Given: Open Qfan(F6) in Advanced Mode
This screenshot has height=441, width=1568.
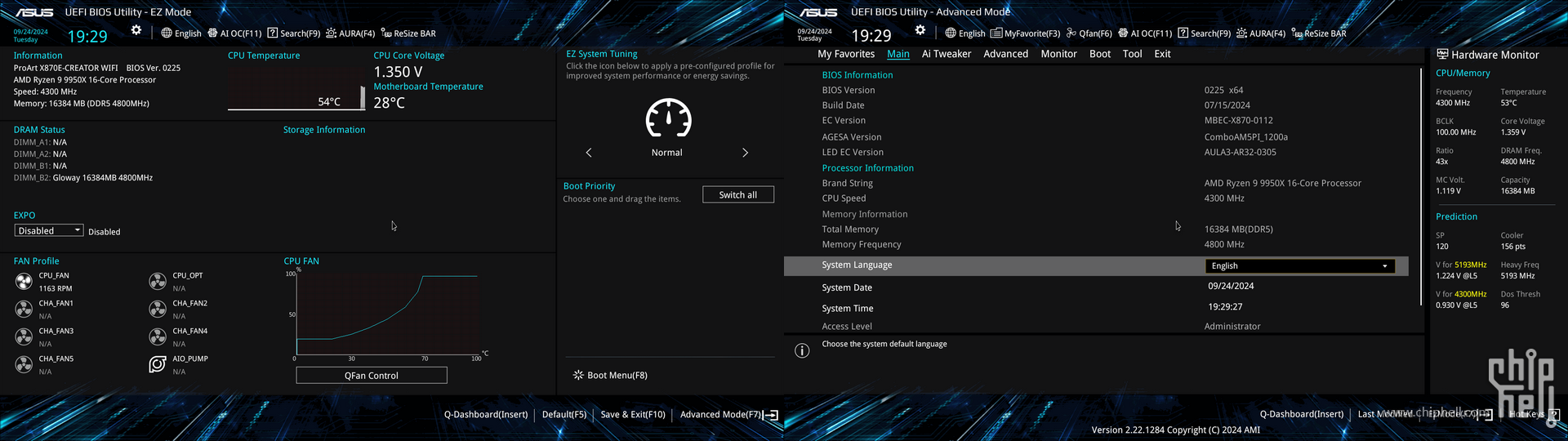Looking at the screenshot, I should (1089, 33).
